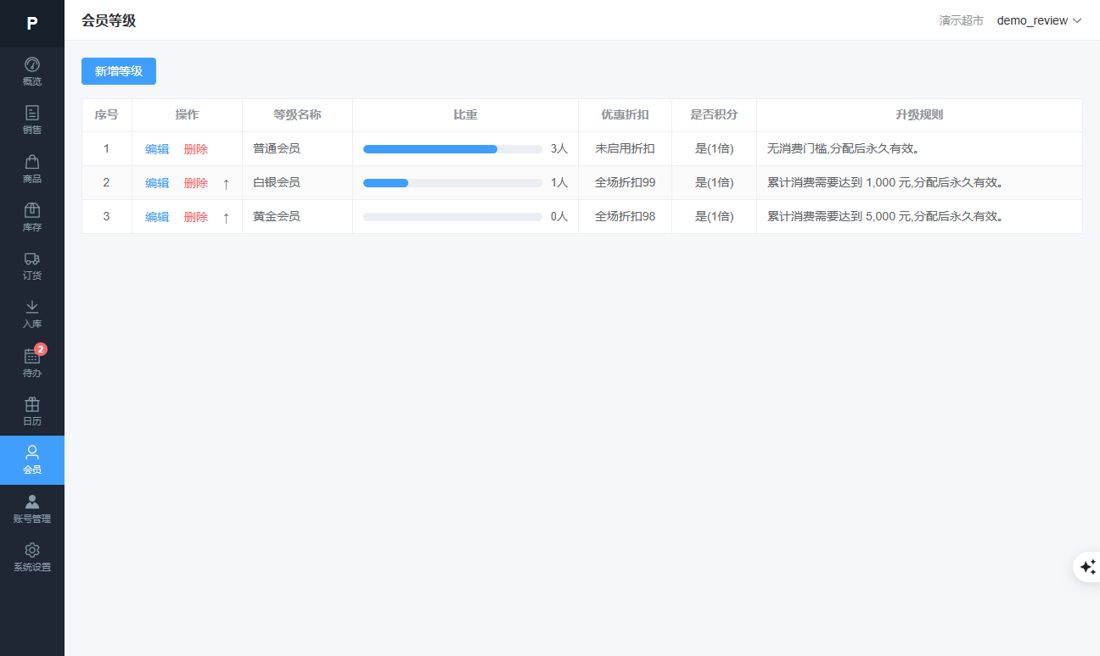The image size is (1100, 656).
Task: Move 黄金会员 up with arrow icon
Action: point(226,217)
